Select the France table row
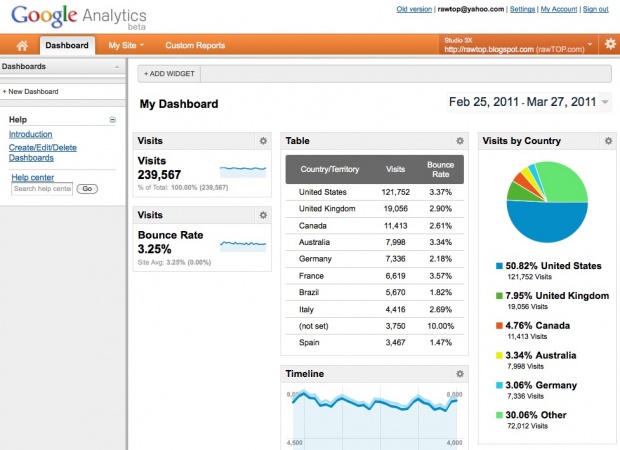Viewport: 620px width, 450px height. (x=374, y=276)
